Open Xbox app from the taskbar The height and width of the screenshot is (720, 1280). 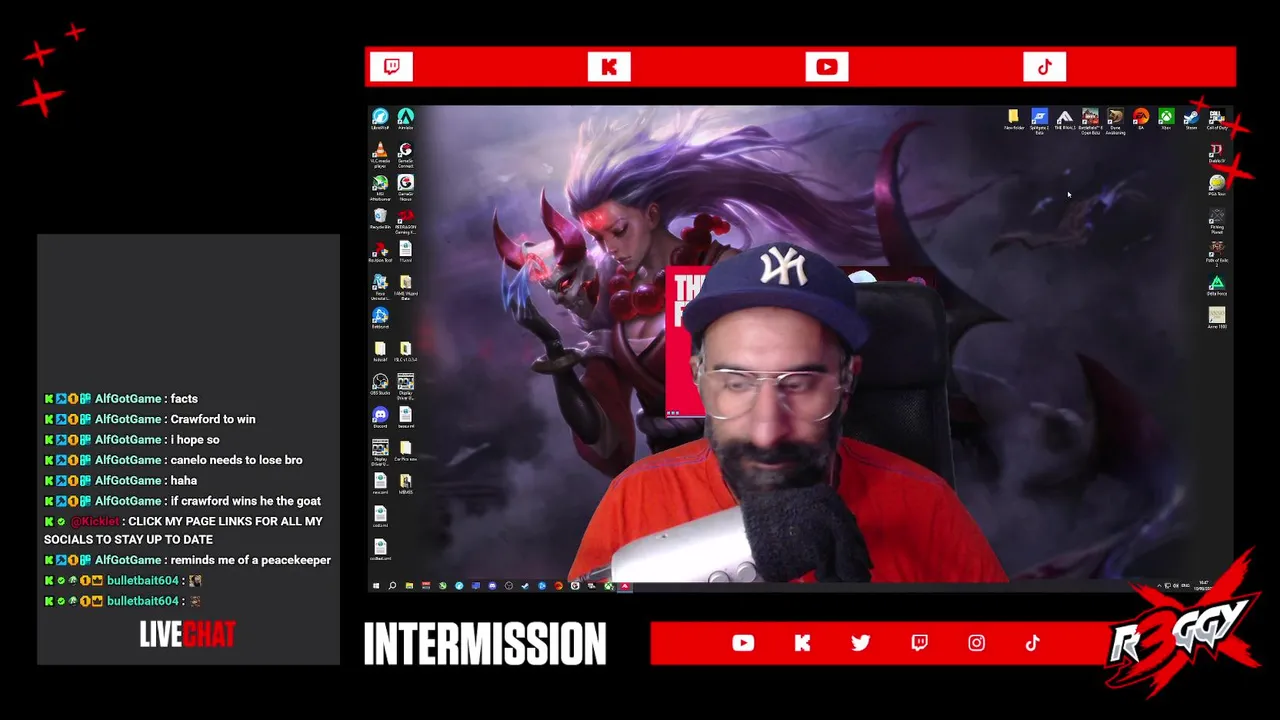608,586
